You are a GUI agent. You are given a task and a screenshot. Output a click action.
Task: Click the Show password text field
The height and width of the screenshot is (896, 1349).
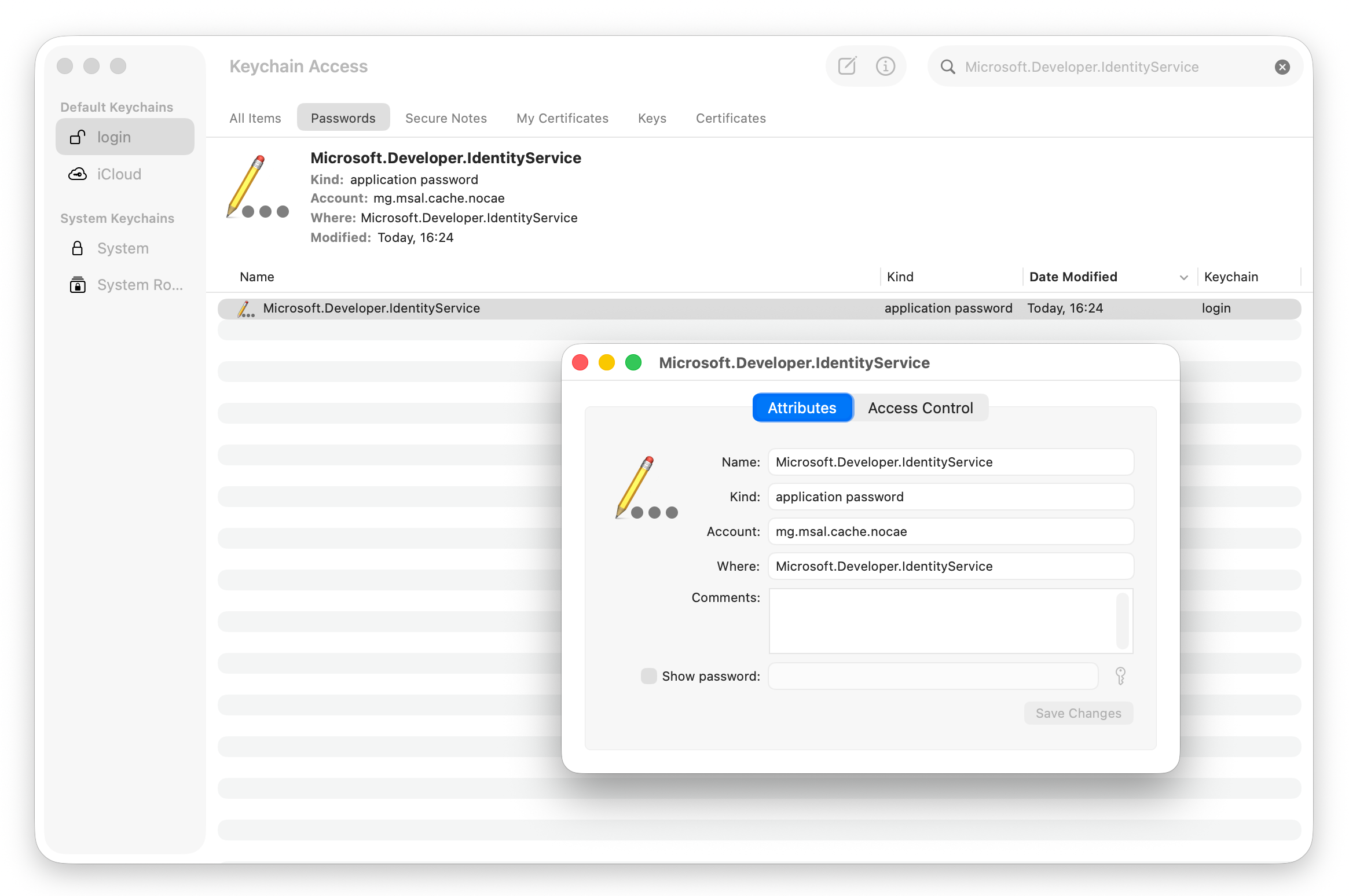(933, 676)
